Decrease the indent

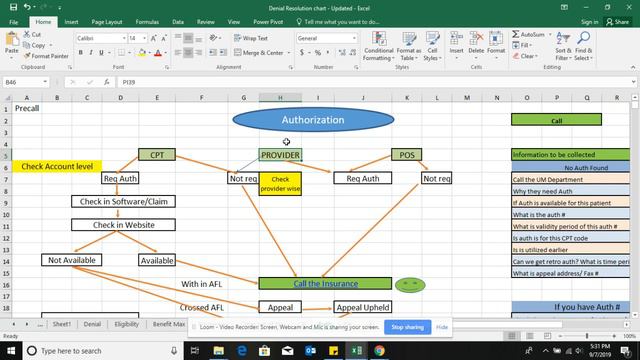coord(213,53)
